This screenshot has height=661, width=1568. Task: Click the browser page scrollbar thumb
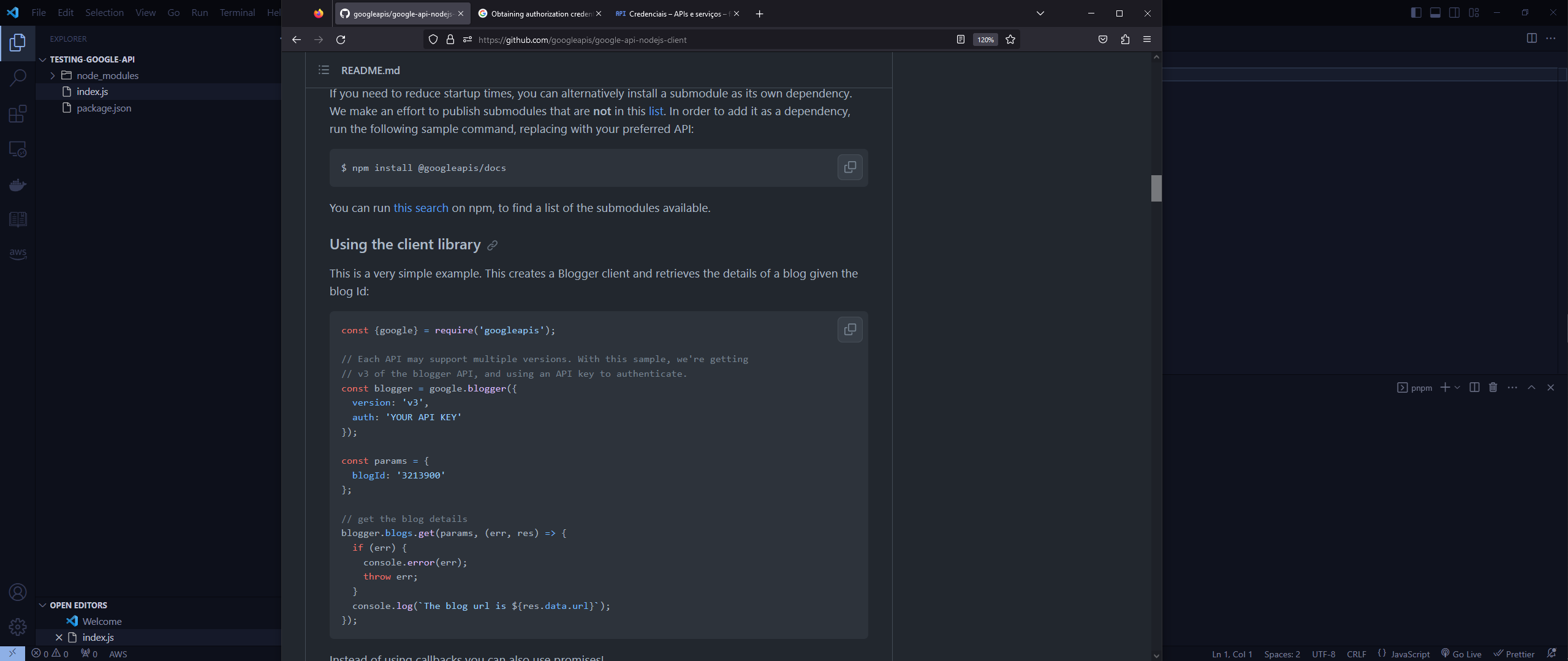click(x=1156, y=188)
